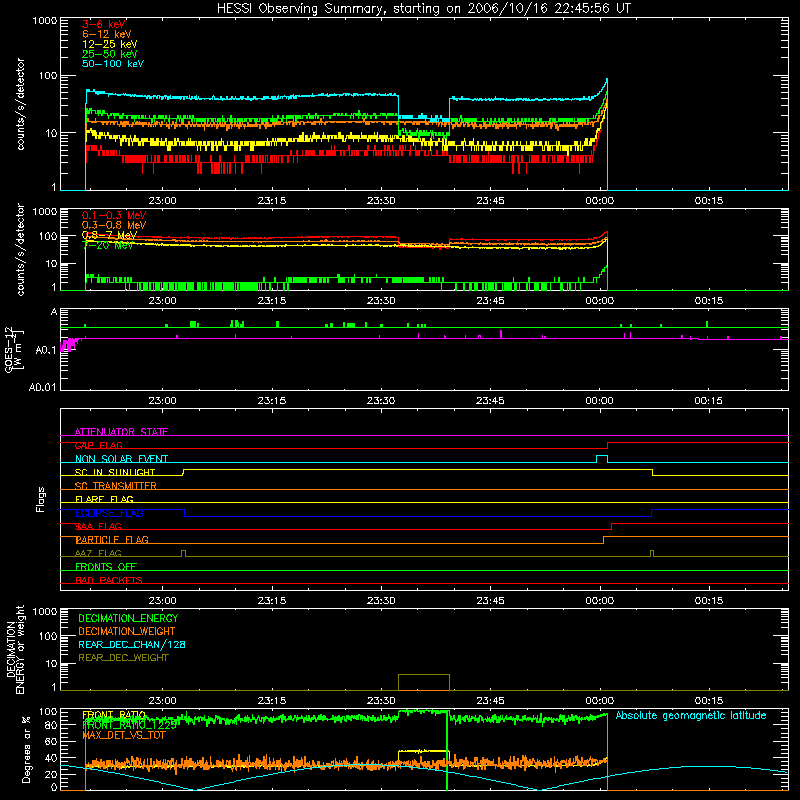
Task: Select the "SC_IN_SUNLIGHT" flag label
Action: pos(115,472)
